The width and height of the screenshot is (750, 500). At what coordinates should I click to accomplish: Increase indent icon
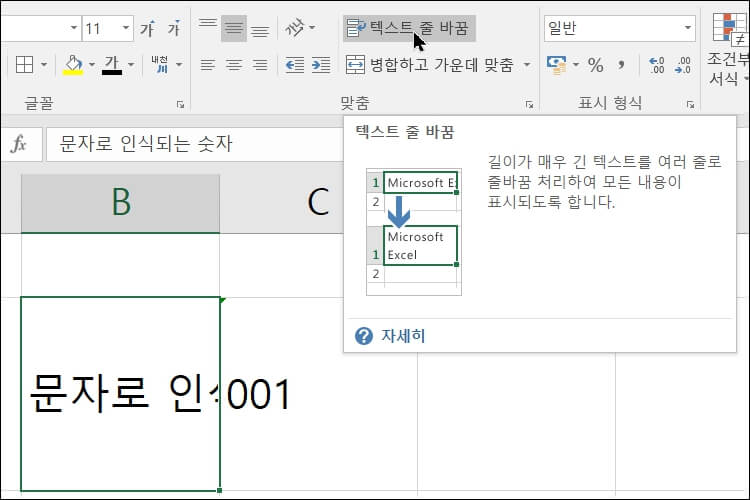(320, 65)
